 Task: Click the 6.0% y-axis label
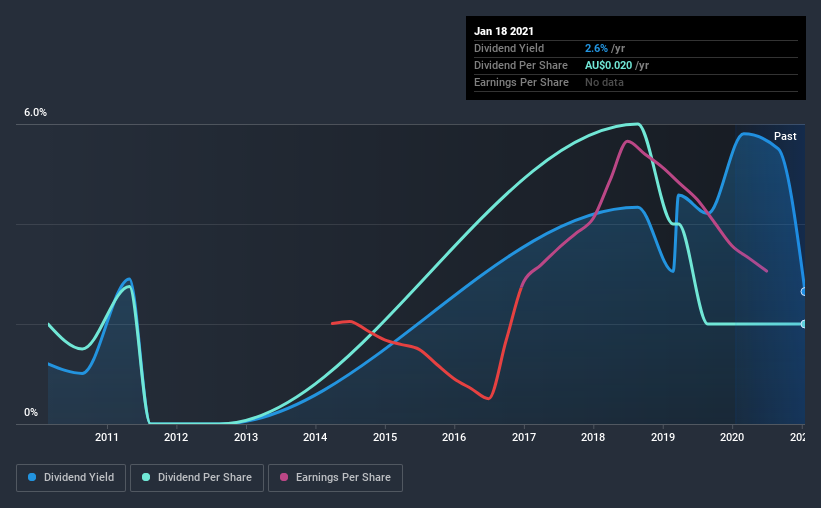(x=35, y=113)
